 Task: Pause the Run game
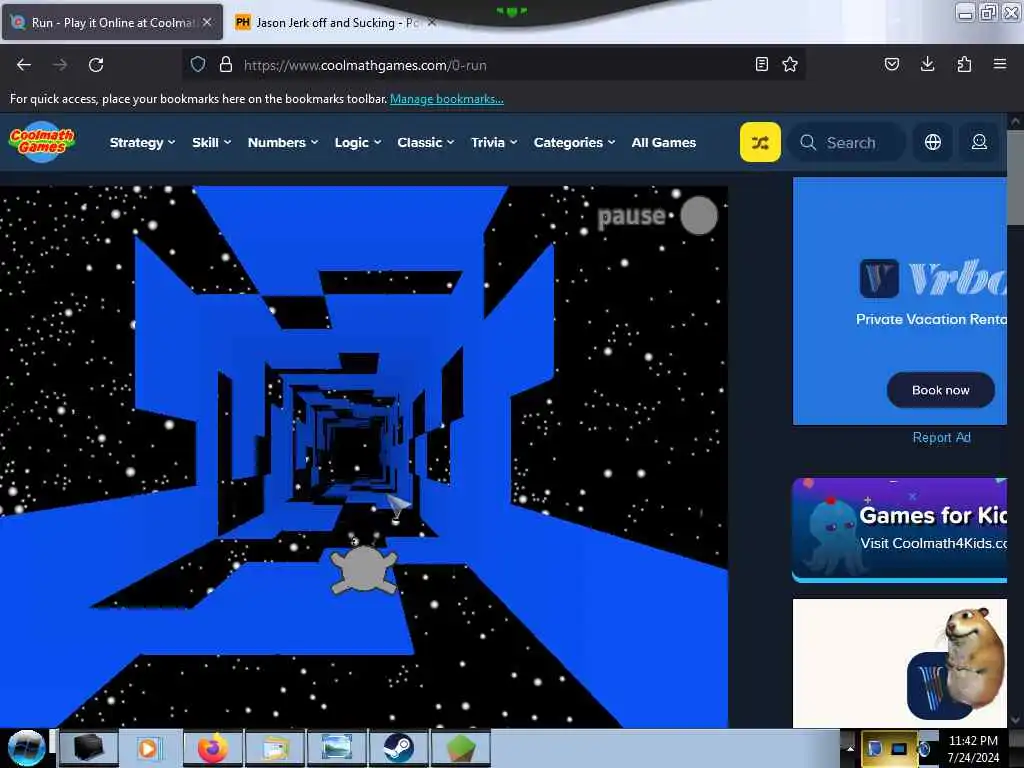632,216
